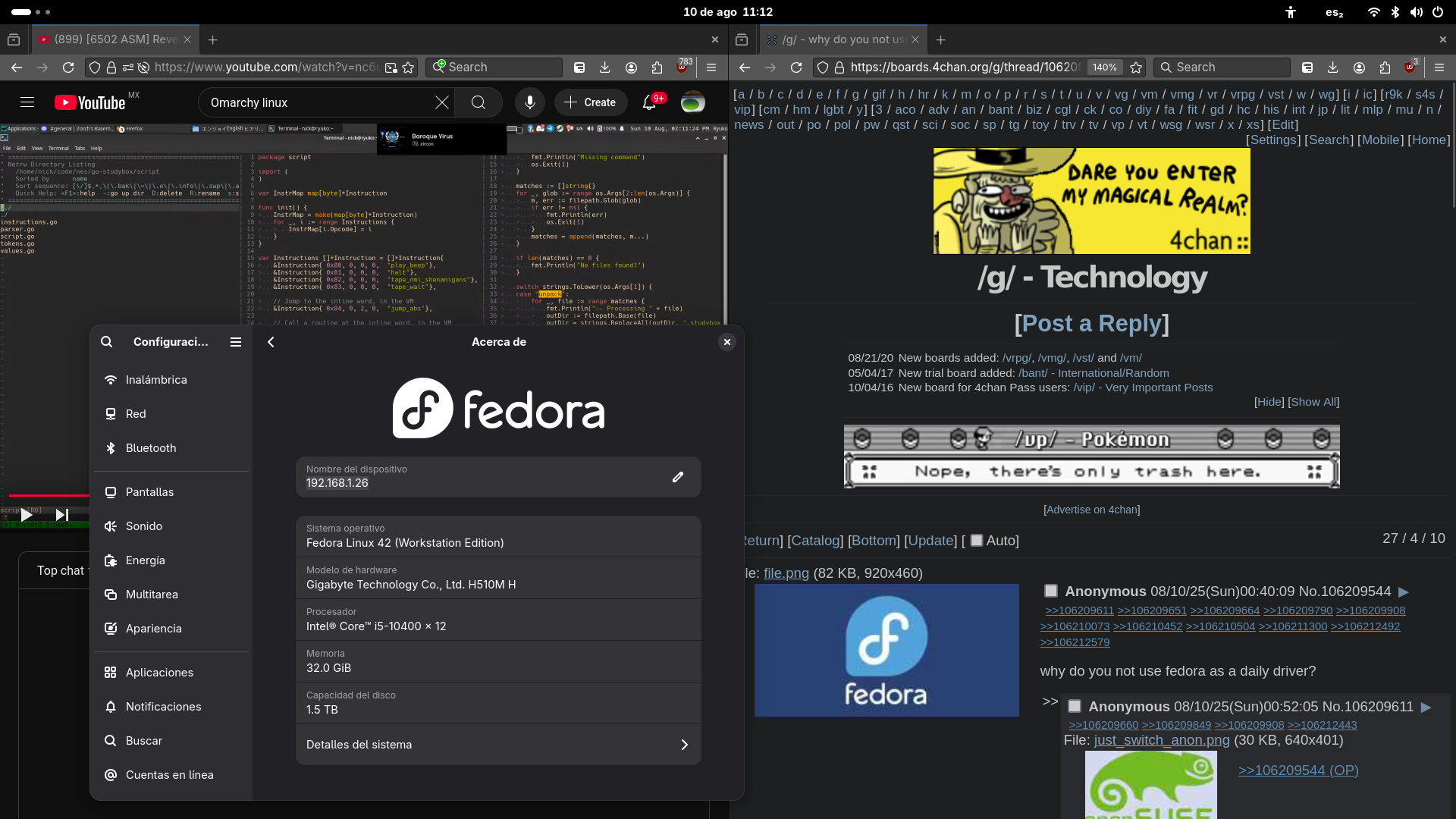This screenshot has height=819, width=1456.
Task: Open the Aplicaciones settings panel
Action: [171, 673]
